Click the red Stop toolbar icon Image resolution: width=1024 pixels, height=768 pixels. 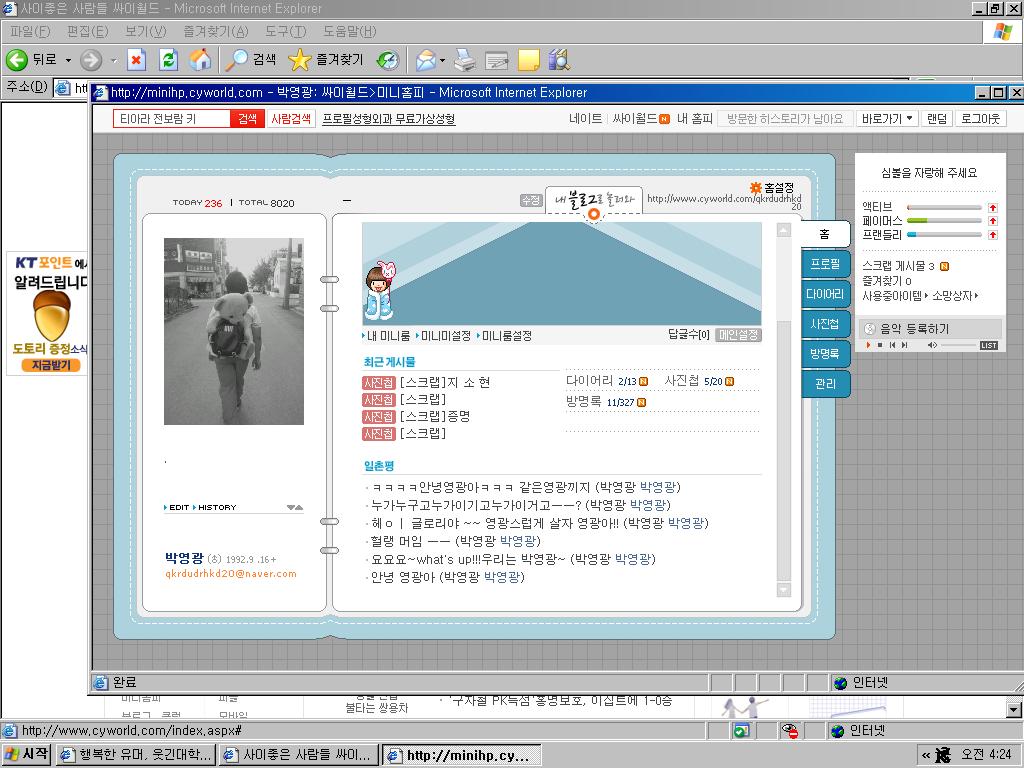136,59
